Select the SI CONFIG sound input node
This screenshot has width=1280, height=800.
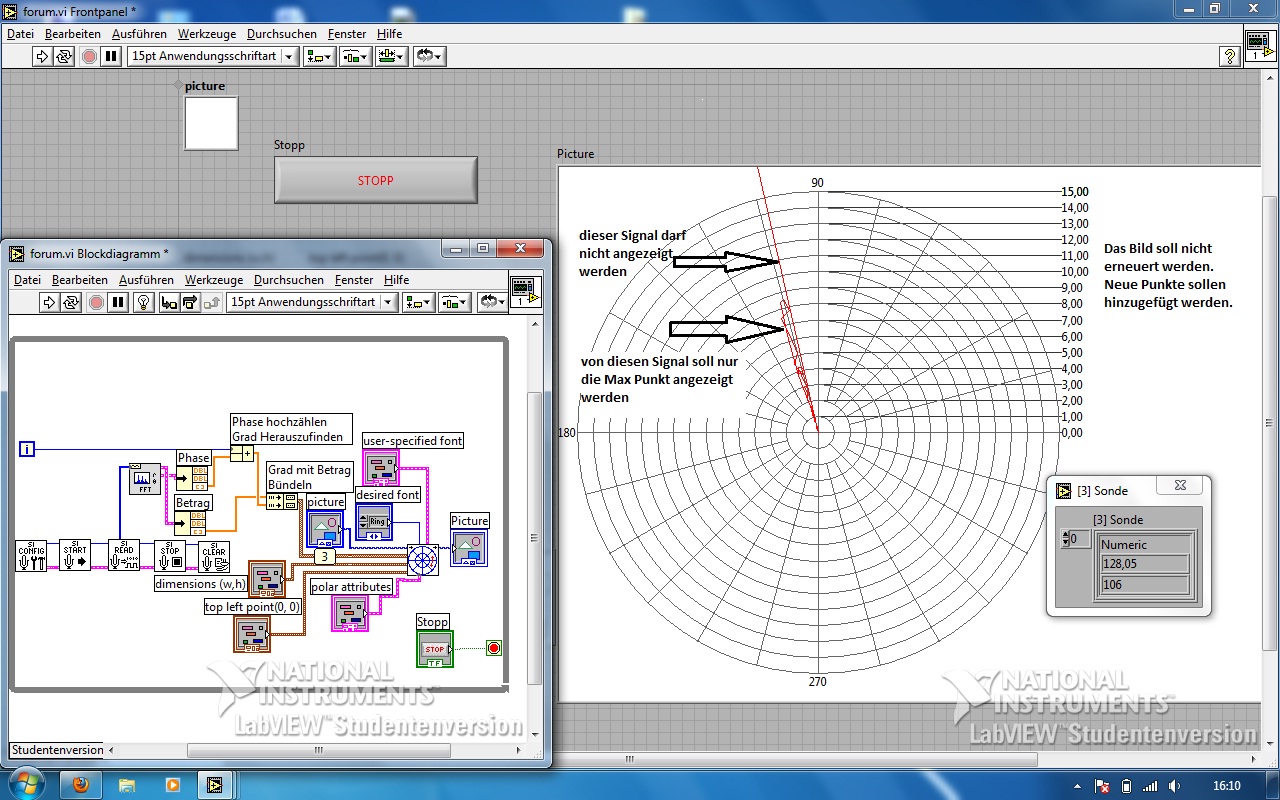[x=31, y=555]
